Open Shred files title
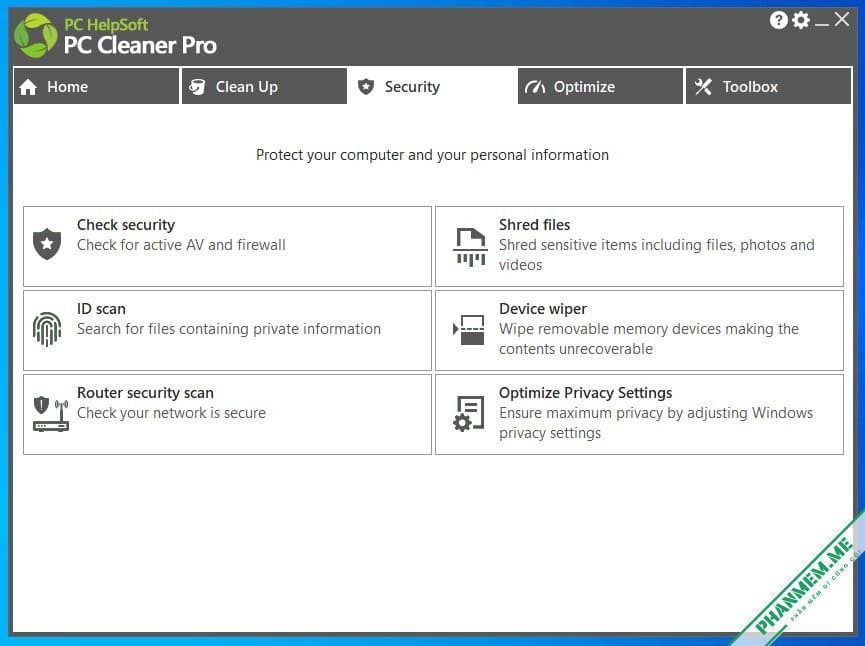 coord(535,225)
